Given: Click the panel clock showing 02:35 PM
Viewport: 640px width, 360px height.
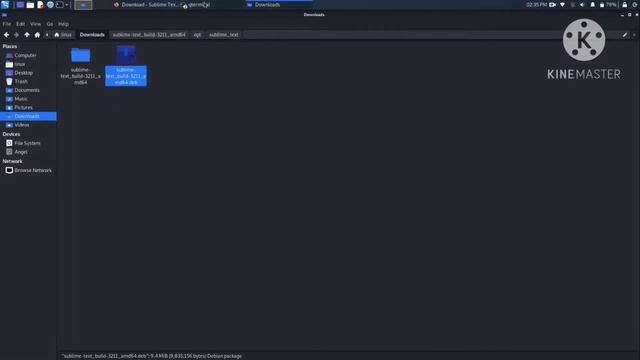Looking at the screenshot, I should click(x=536, y=5).
